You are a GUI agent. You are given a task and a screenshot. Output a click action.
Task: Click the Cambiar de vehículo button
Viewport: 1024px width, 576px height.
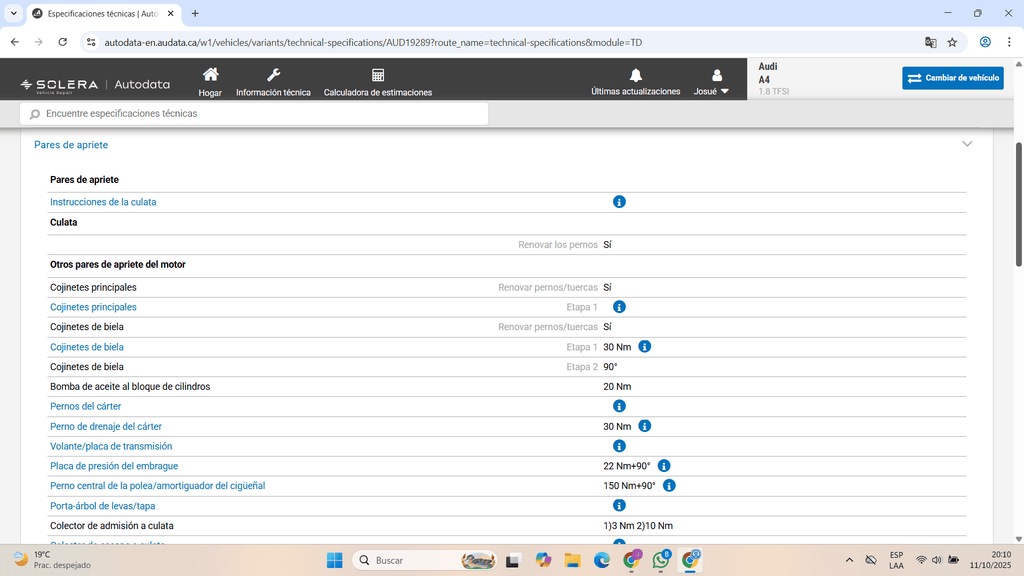click(x=952, y=78)
